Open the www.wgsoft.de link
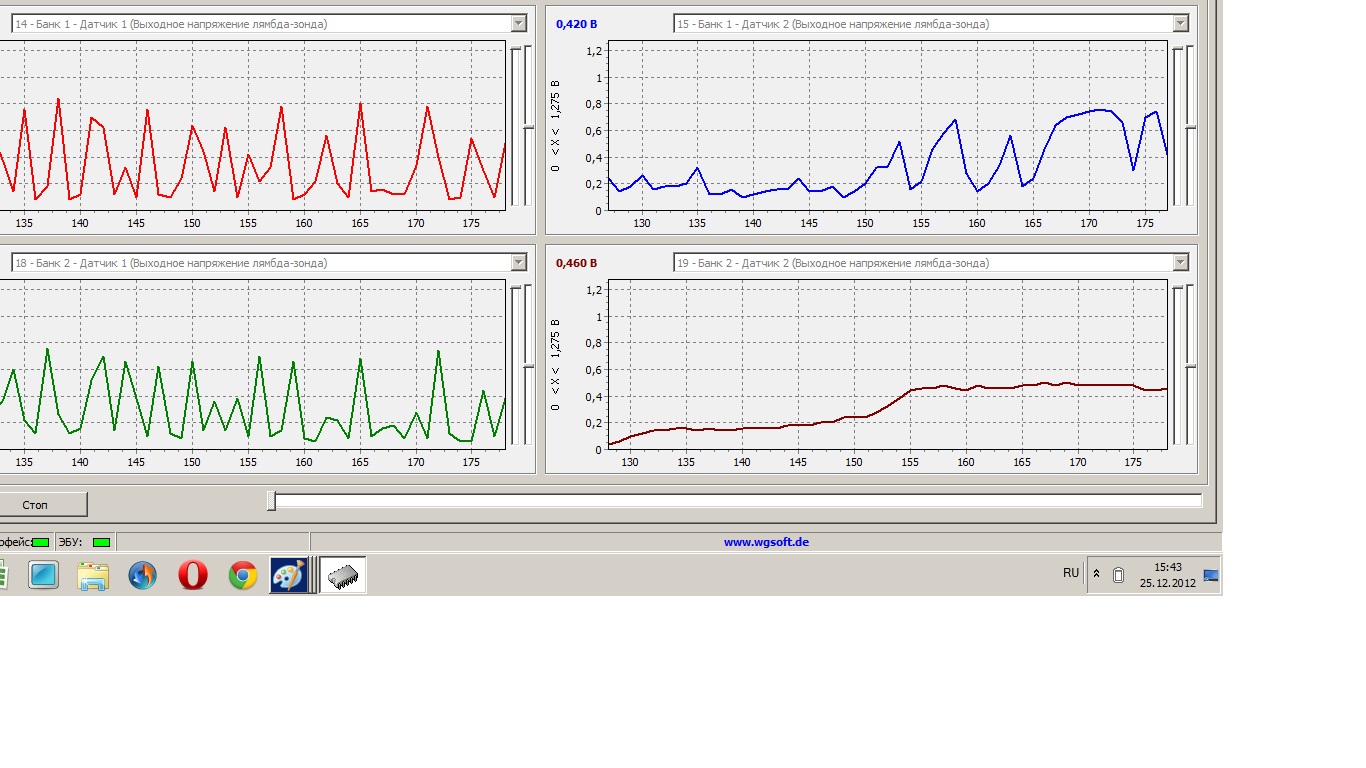Viewport: 1366px width, 768px height. [766, 542]
